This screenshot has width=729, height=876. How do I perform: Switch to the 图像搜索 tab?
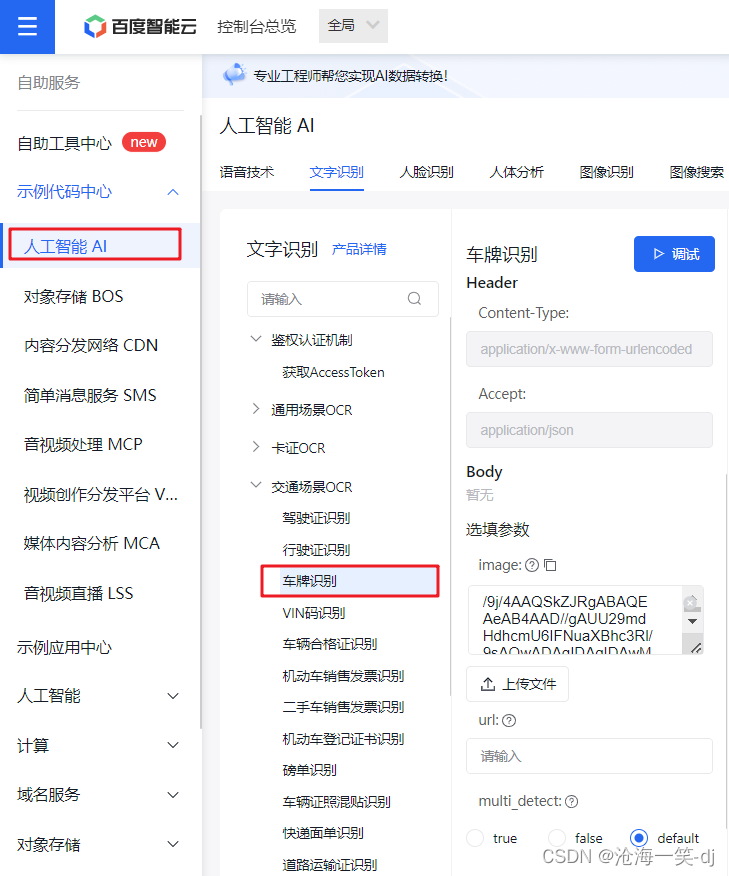coord(697,172)
